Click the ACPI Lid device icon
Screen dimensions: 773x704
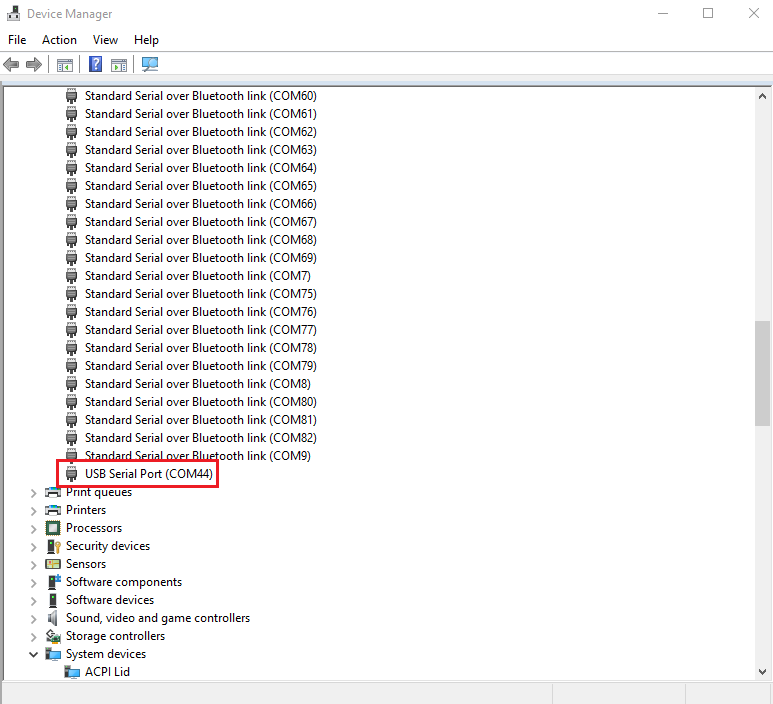tap(72, 672)
